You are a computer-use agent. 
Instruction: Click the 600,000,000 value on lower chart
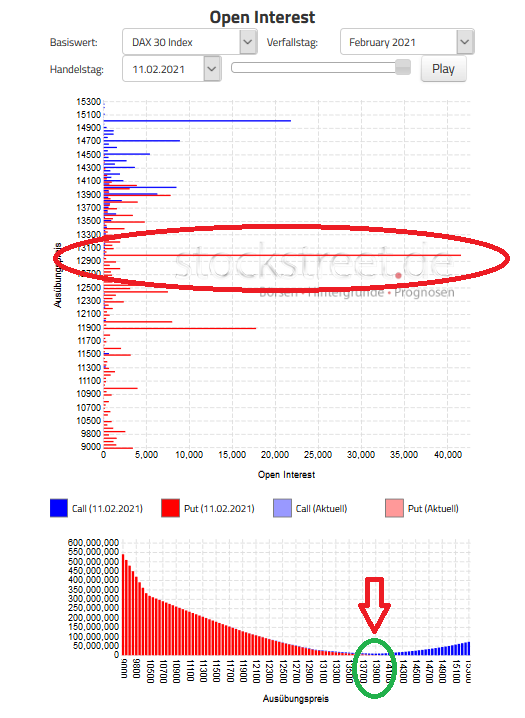click(93, 543)
